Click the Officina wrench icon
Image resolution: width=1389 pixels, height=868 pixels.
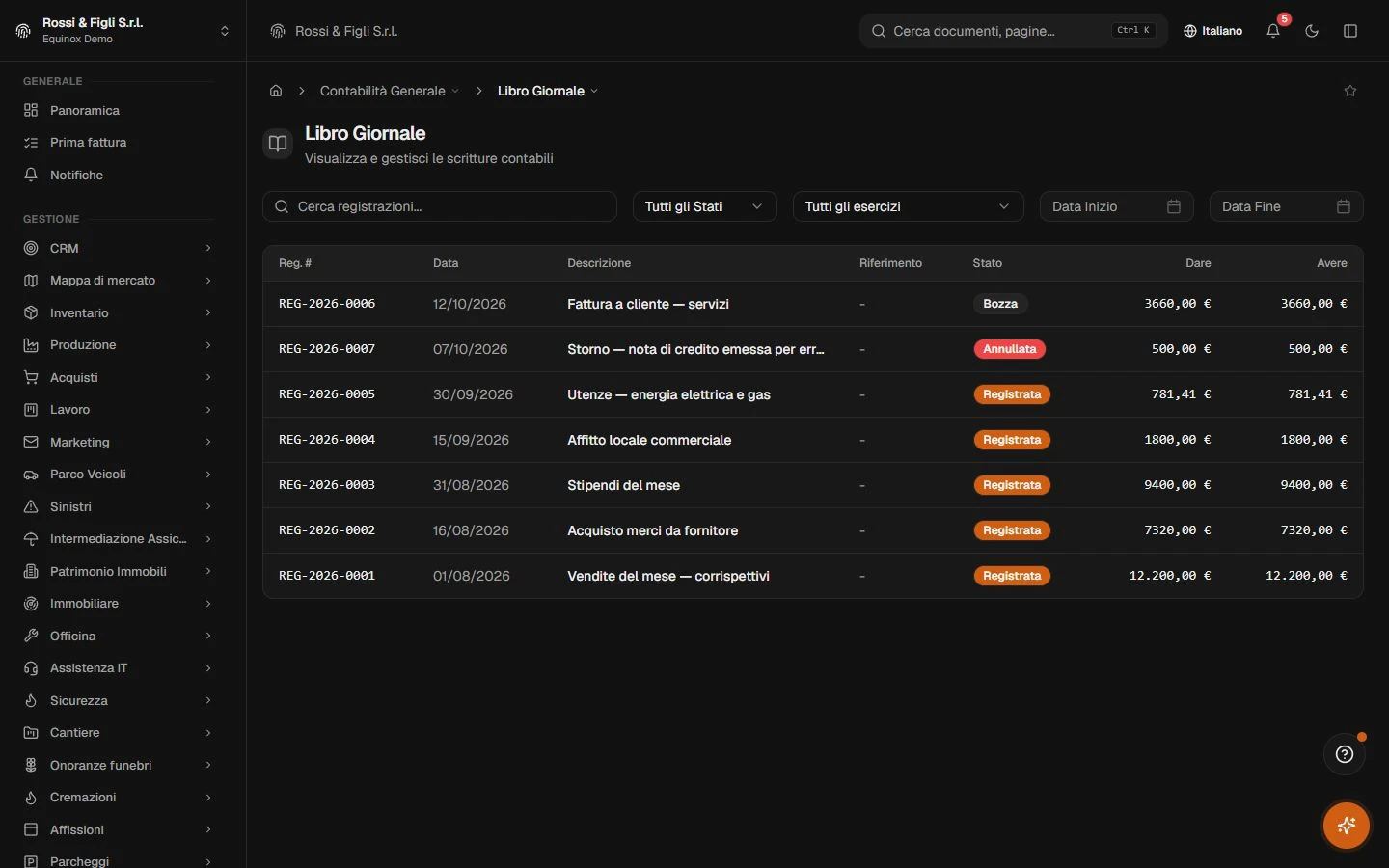point(31,636)
